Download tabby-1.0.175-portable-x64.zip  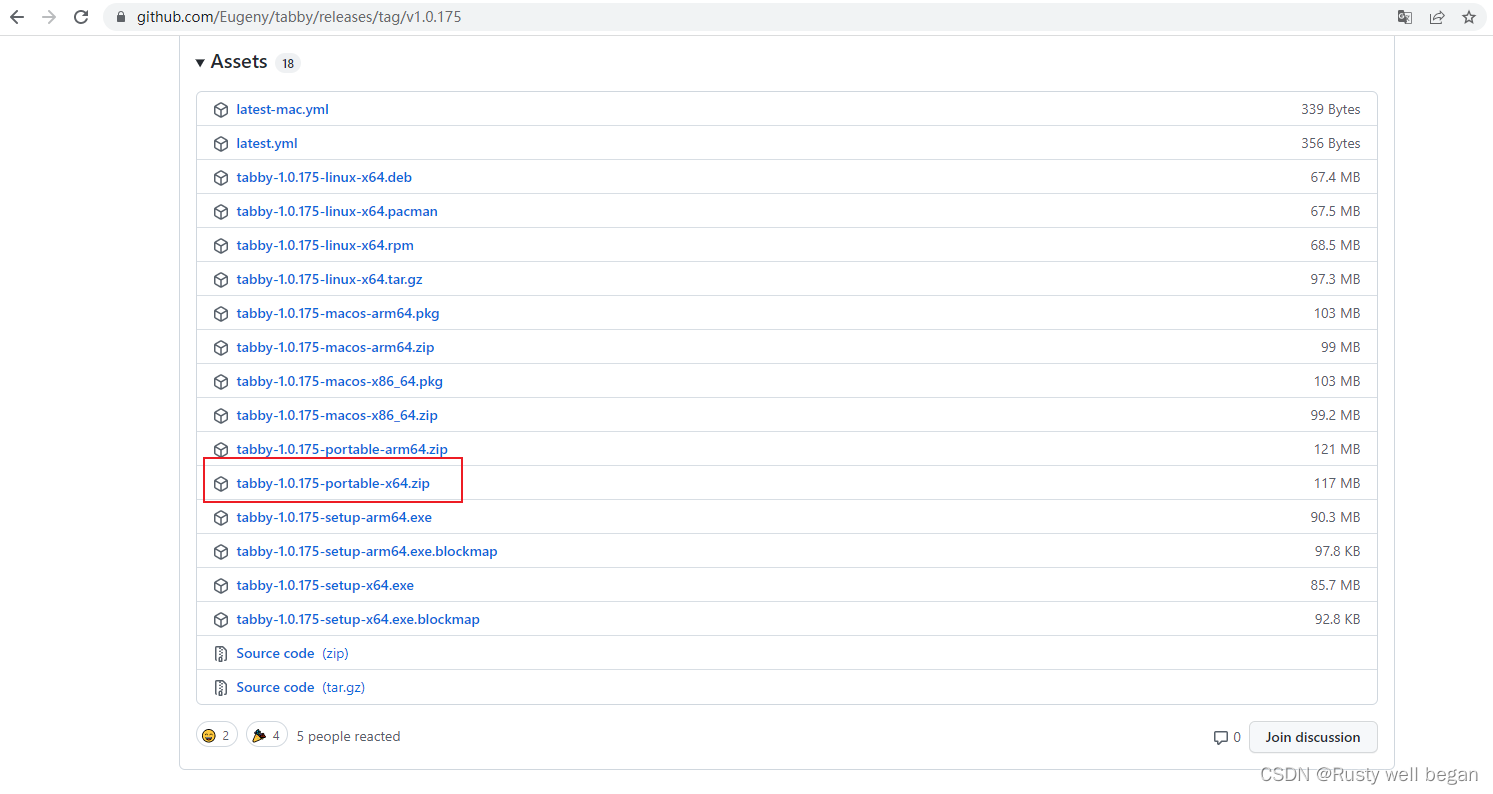click(333, 483)
